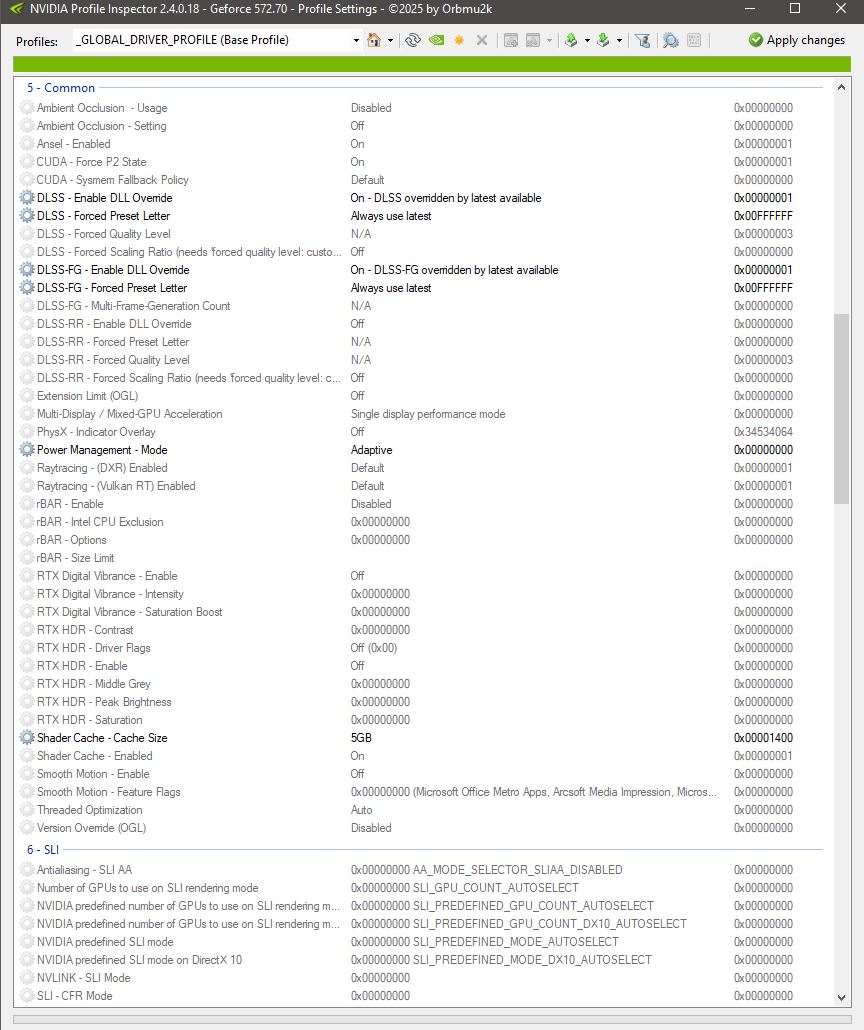
Task: Collapse the '5 - Common' group header
Action: coord(60,88)
